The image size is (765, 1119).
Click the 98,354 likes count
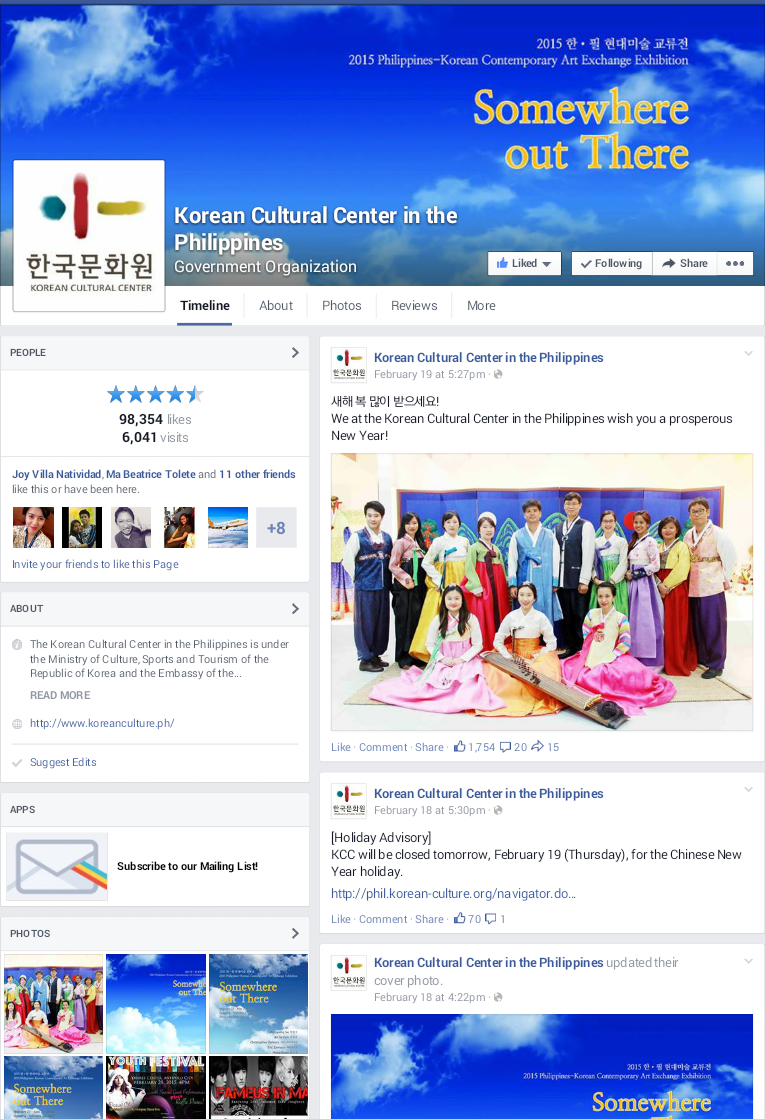[155, 420]
